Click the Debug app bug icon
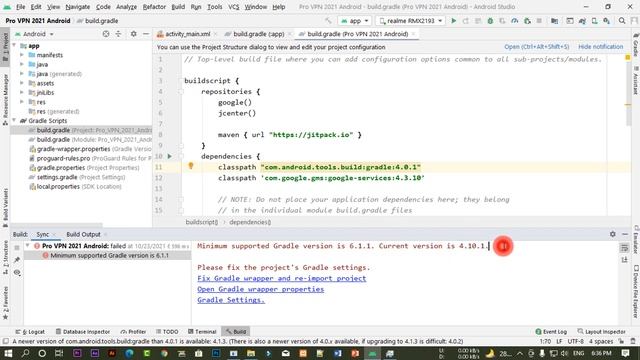This screenshot has height=360, width=640. click(x=490, y=21)
